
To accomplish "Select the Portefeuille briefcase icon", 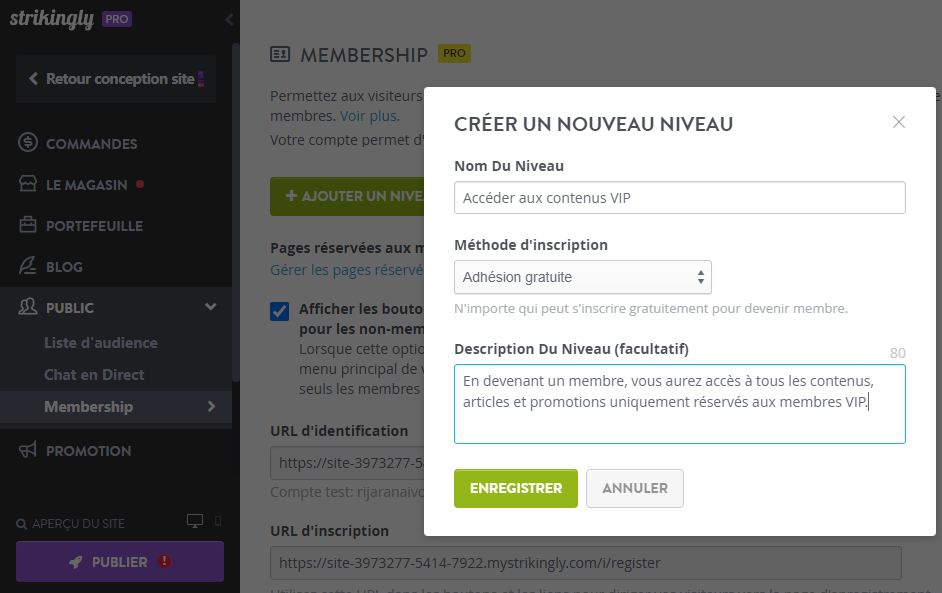I will click(28, 225).
